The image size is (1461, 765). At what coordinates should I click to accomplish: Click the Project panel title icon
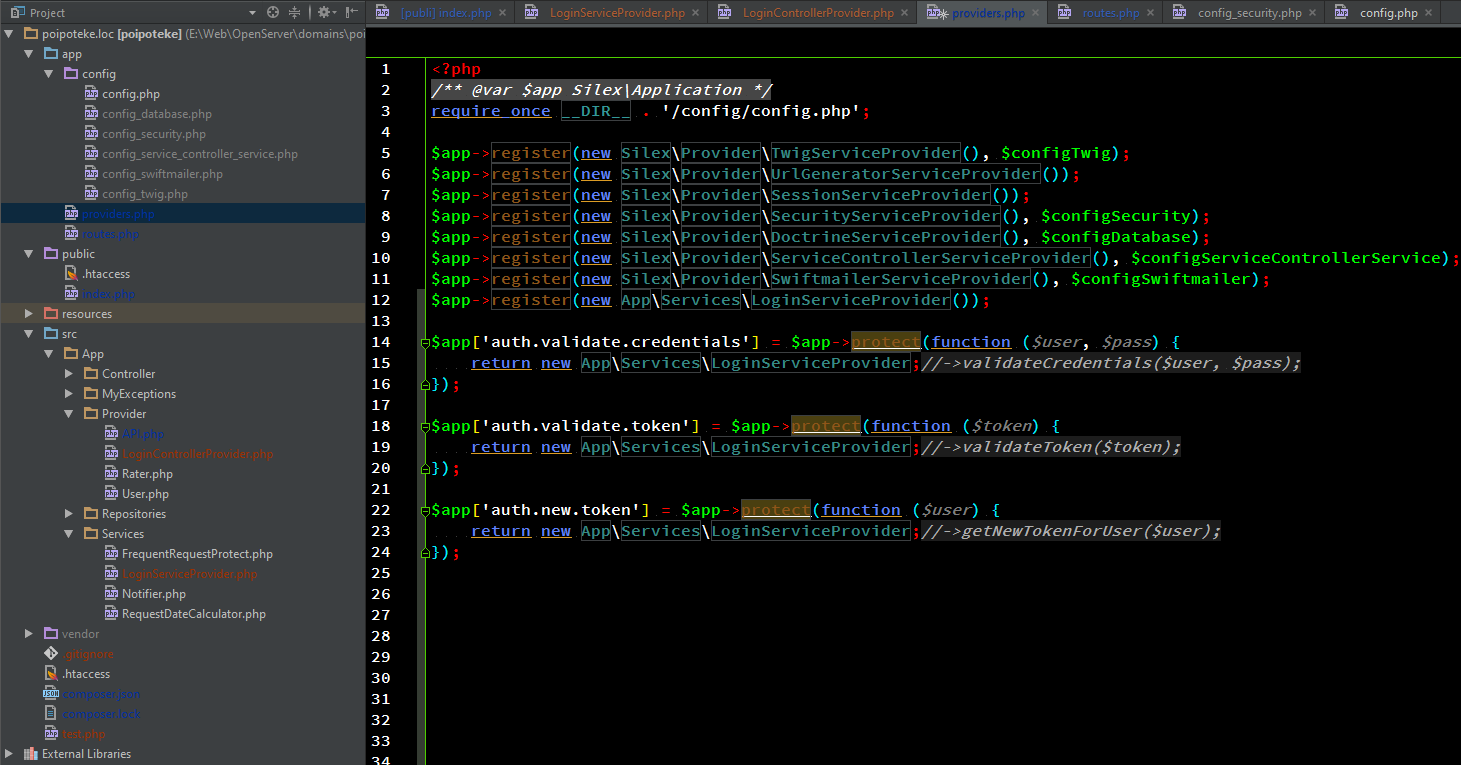[x=18, y=13]
